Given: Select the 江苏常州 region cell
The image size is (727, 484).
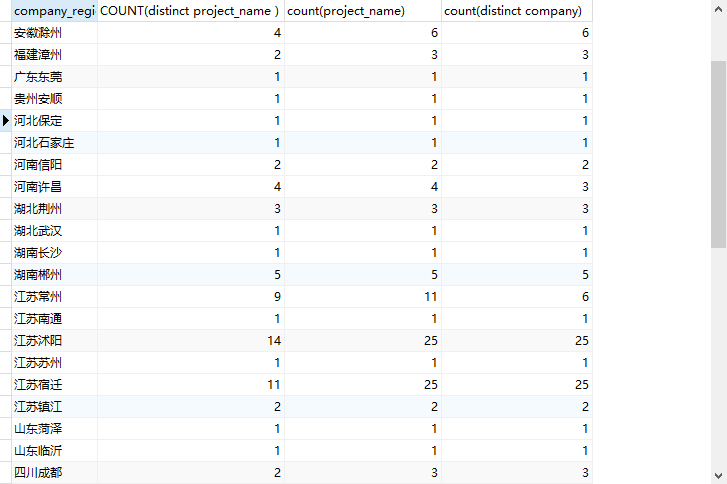Looking at the screenshot, I should (x=54, y=297).
